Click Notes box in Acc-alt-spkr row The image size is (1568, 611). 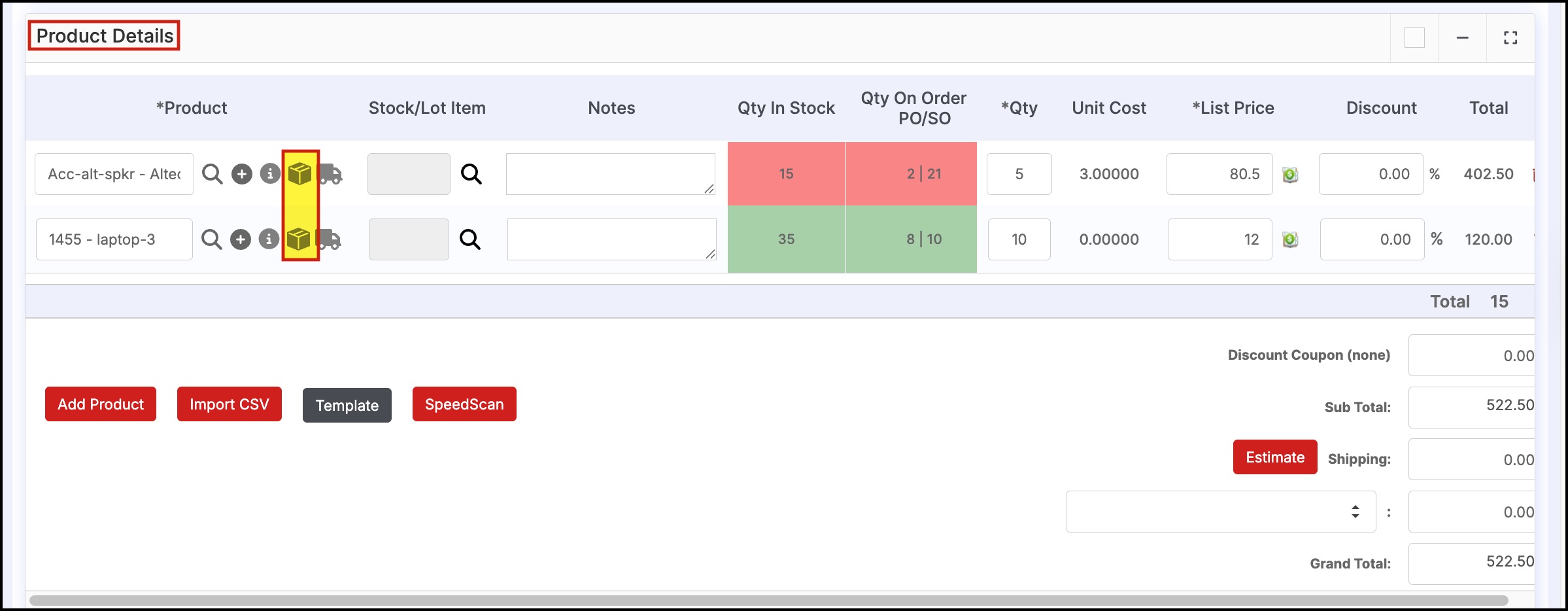(611, 174)
